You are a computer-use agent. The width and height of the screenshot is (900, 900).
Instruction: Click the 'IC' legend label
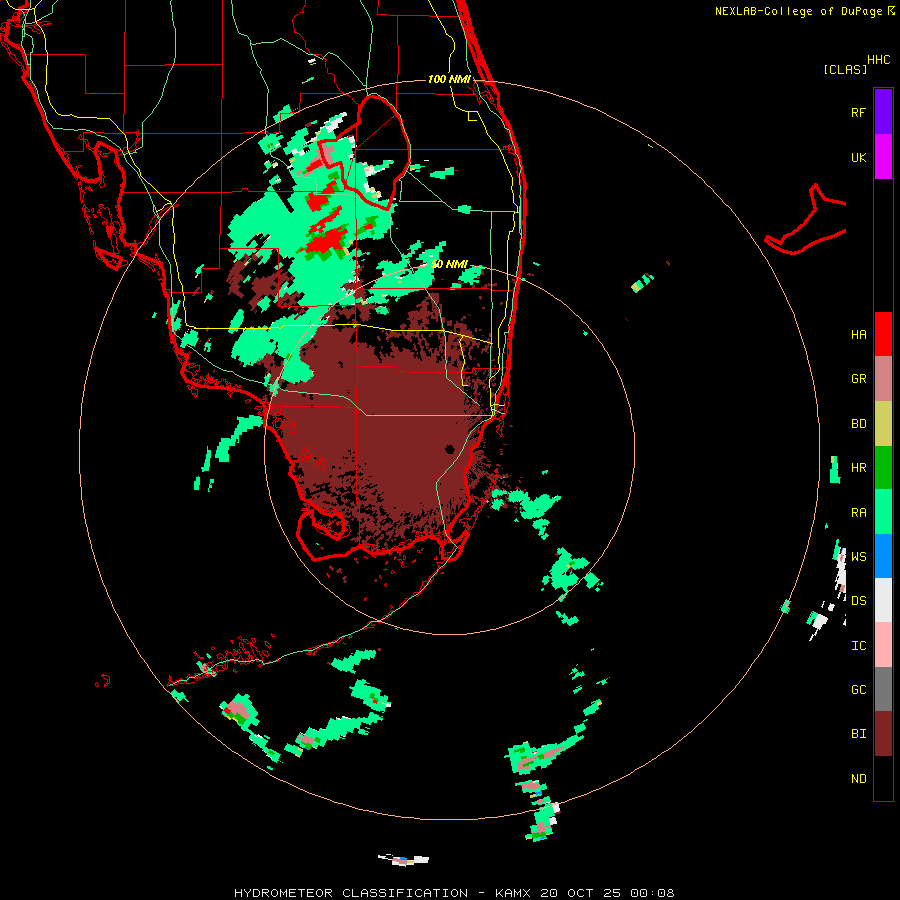point(858,645)
